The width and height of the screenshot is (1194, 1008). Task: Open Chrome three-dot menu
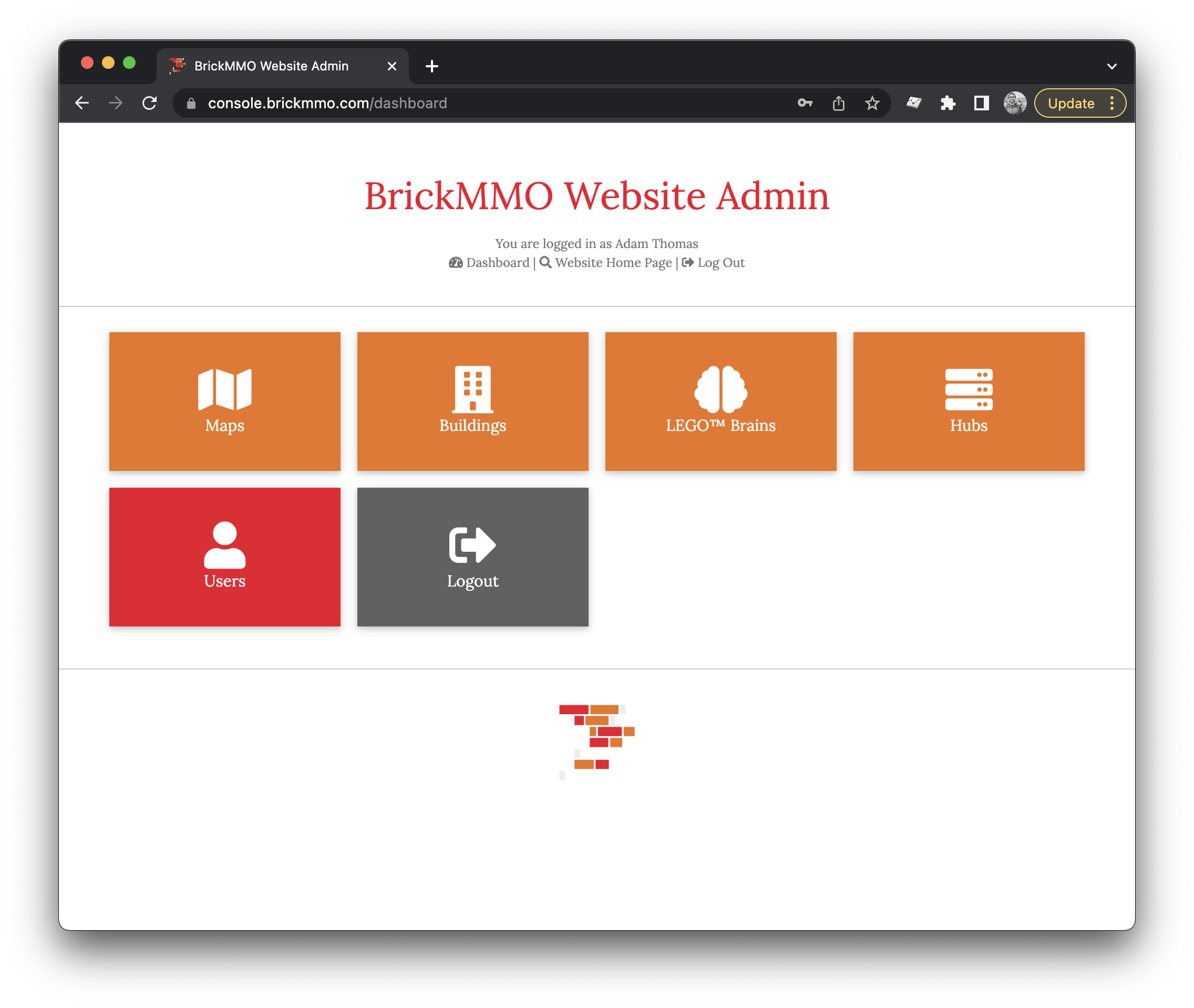coord(1111,104)
